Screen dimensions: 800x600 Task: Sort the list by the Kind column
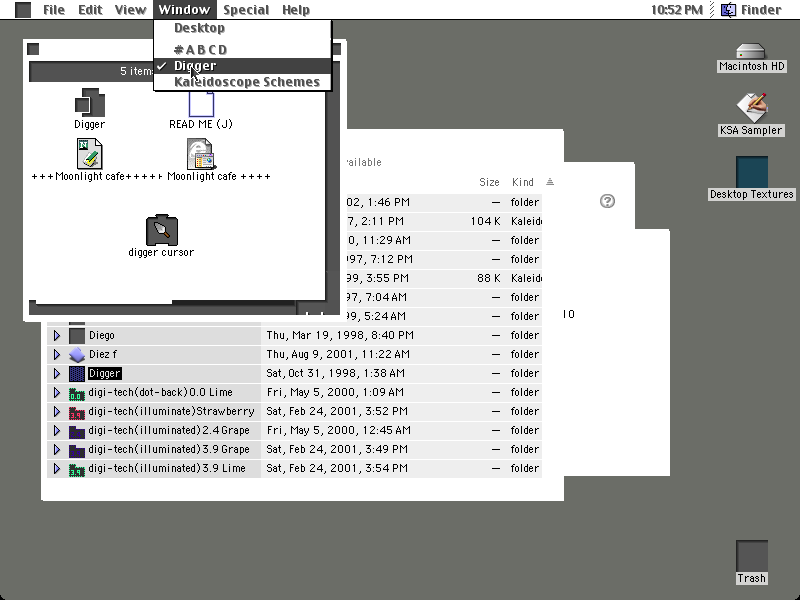pos(522,182)
